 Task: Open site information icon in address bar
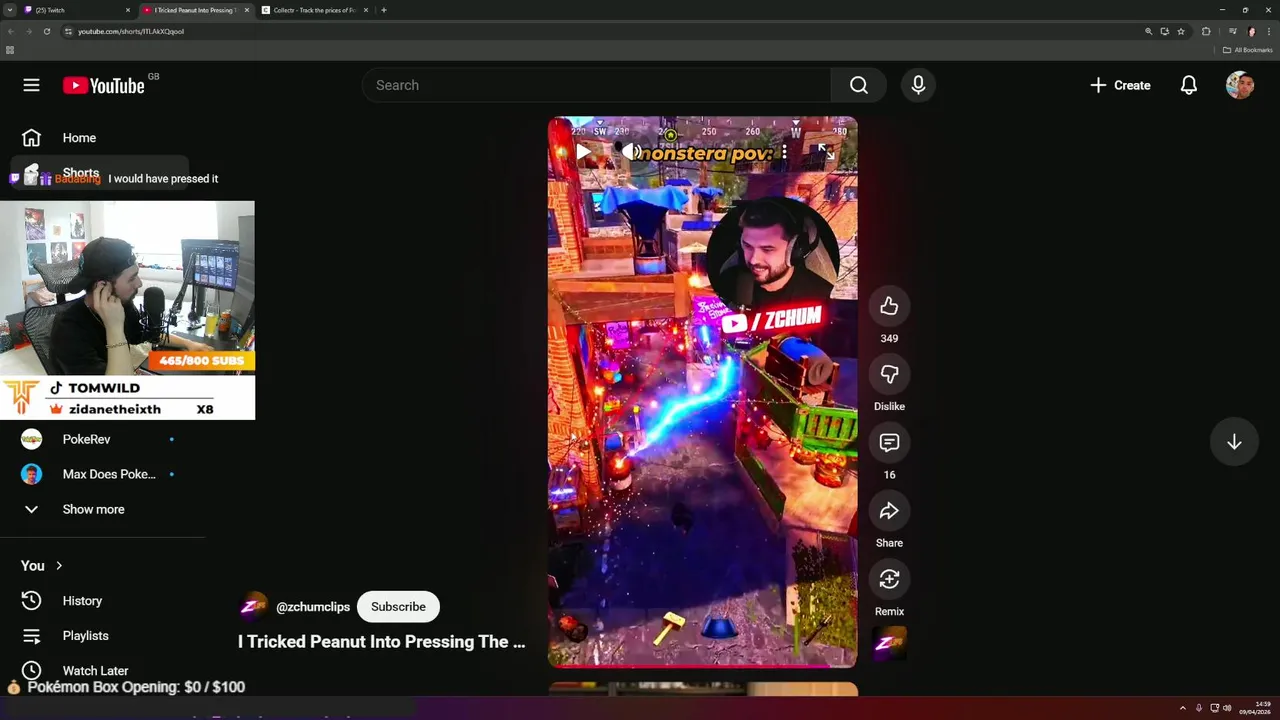point(68,31)
